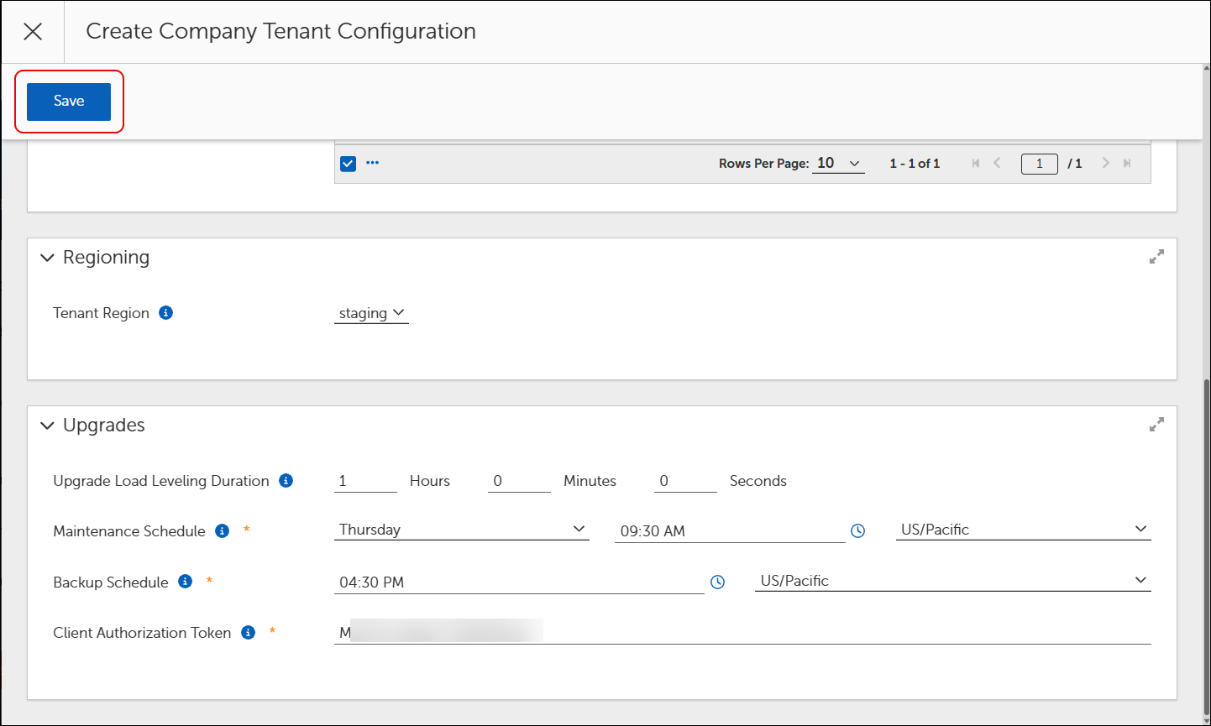Click the Regioning section title
Image resolution: width=1211 pixels, height=726 pixels.
tap(106, 258)
